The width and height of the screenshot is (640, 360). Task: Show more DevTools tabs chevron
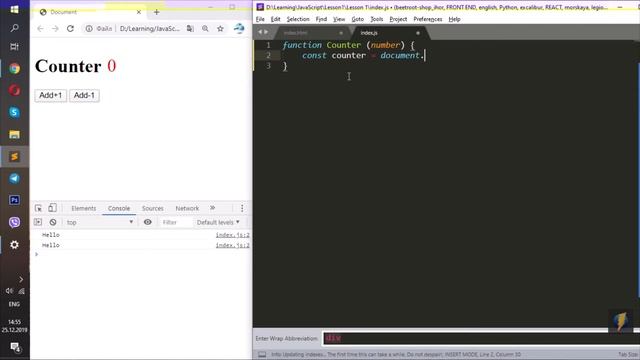pos(213,208)
